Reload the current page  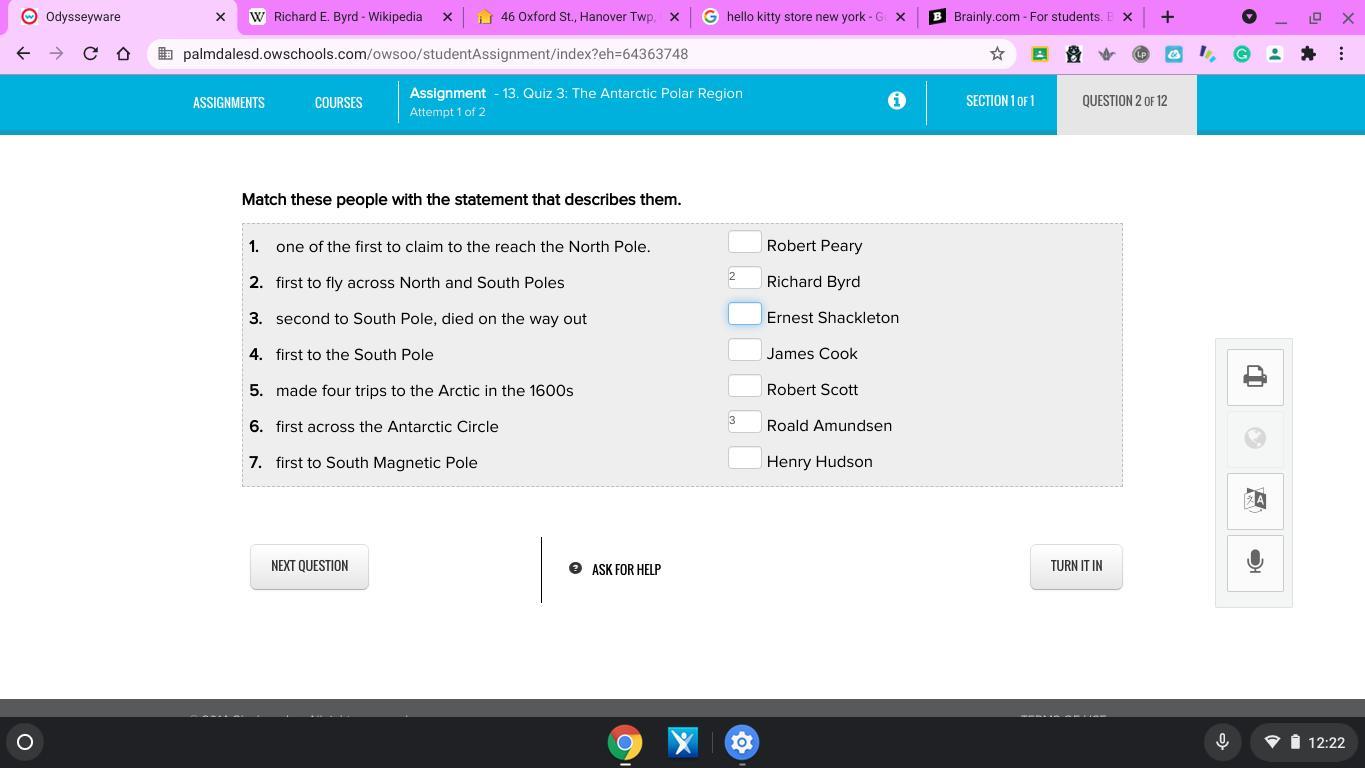click(90, 54)
